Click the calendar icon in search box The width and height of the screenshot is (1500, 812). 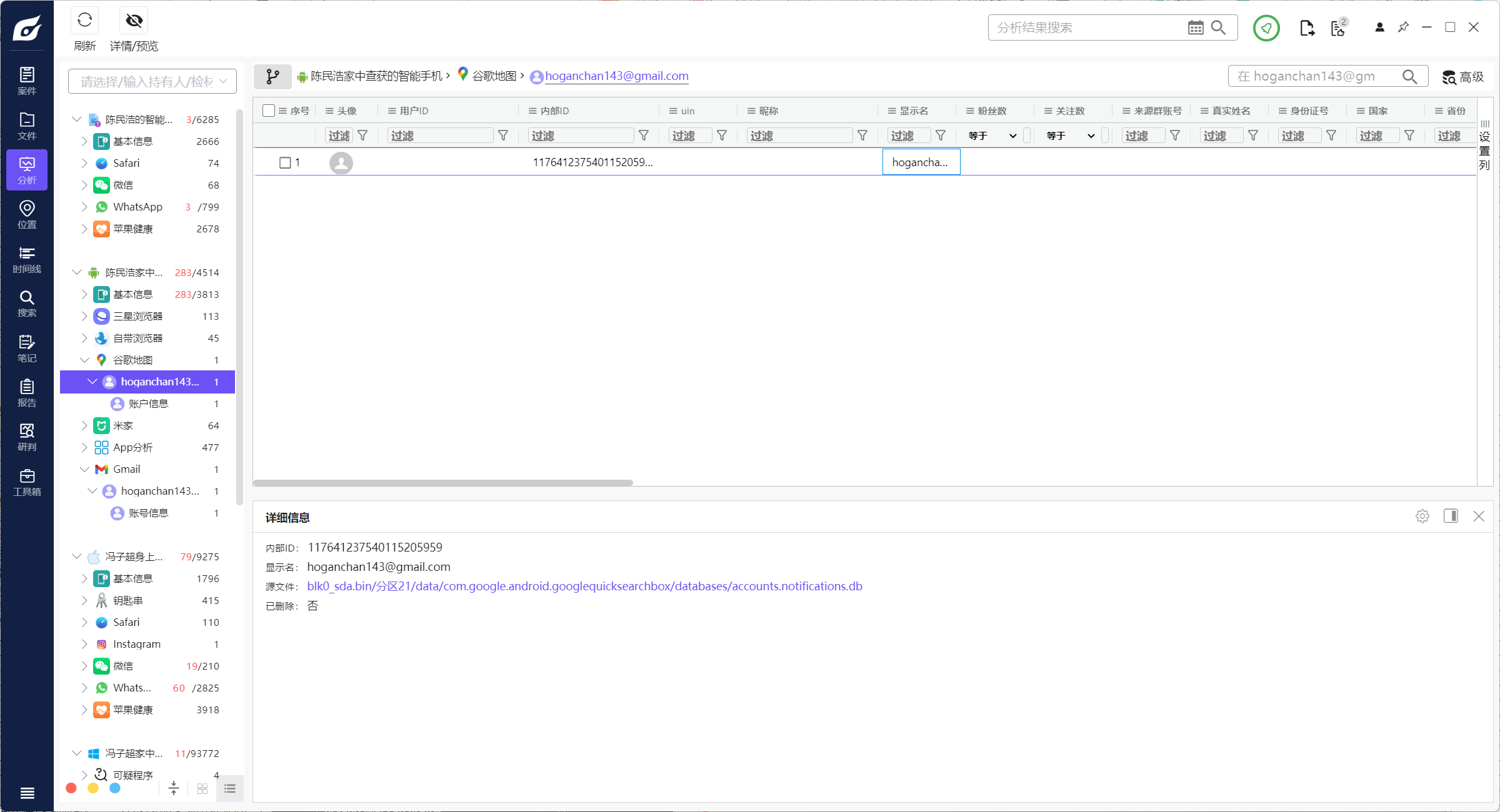coord(1195,27)
